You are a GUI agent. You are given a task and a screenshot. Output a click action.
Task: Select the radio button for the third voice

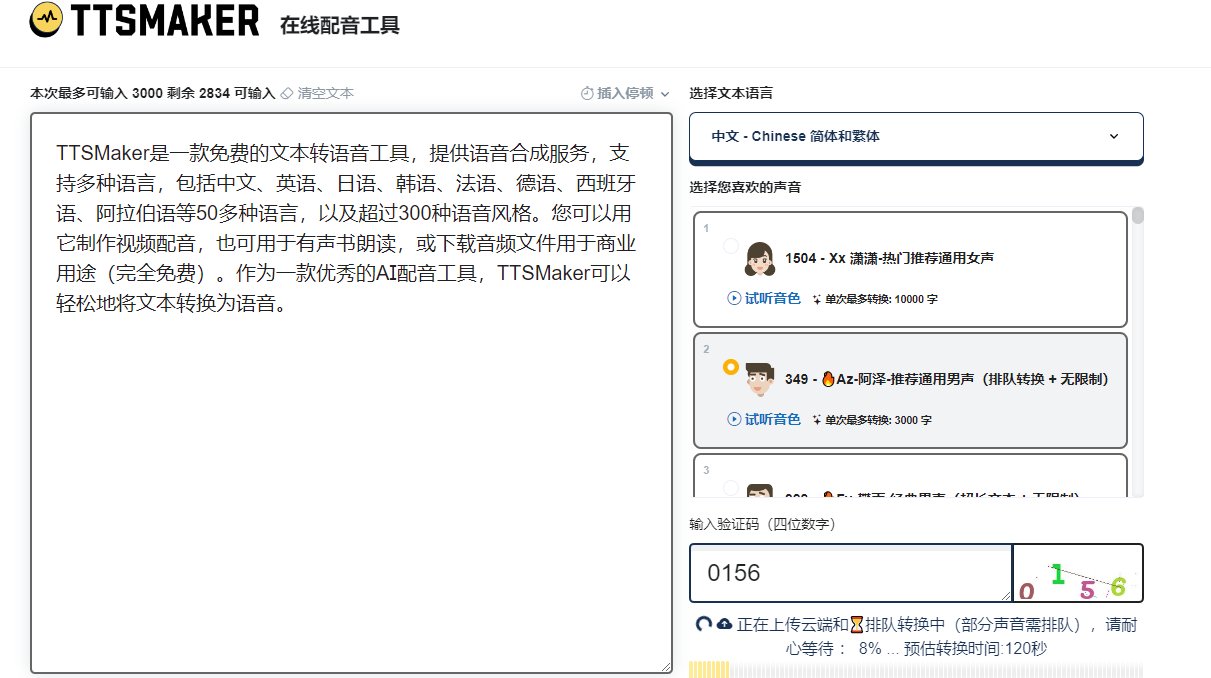coord(731,487)
